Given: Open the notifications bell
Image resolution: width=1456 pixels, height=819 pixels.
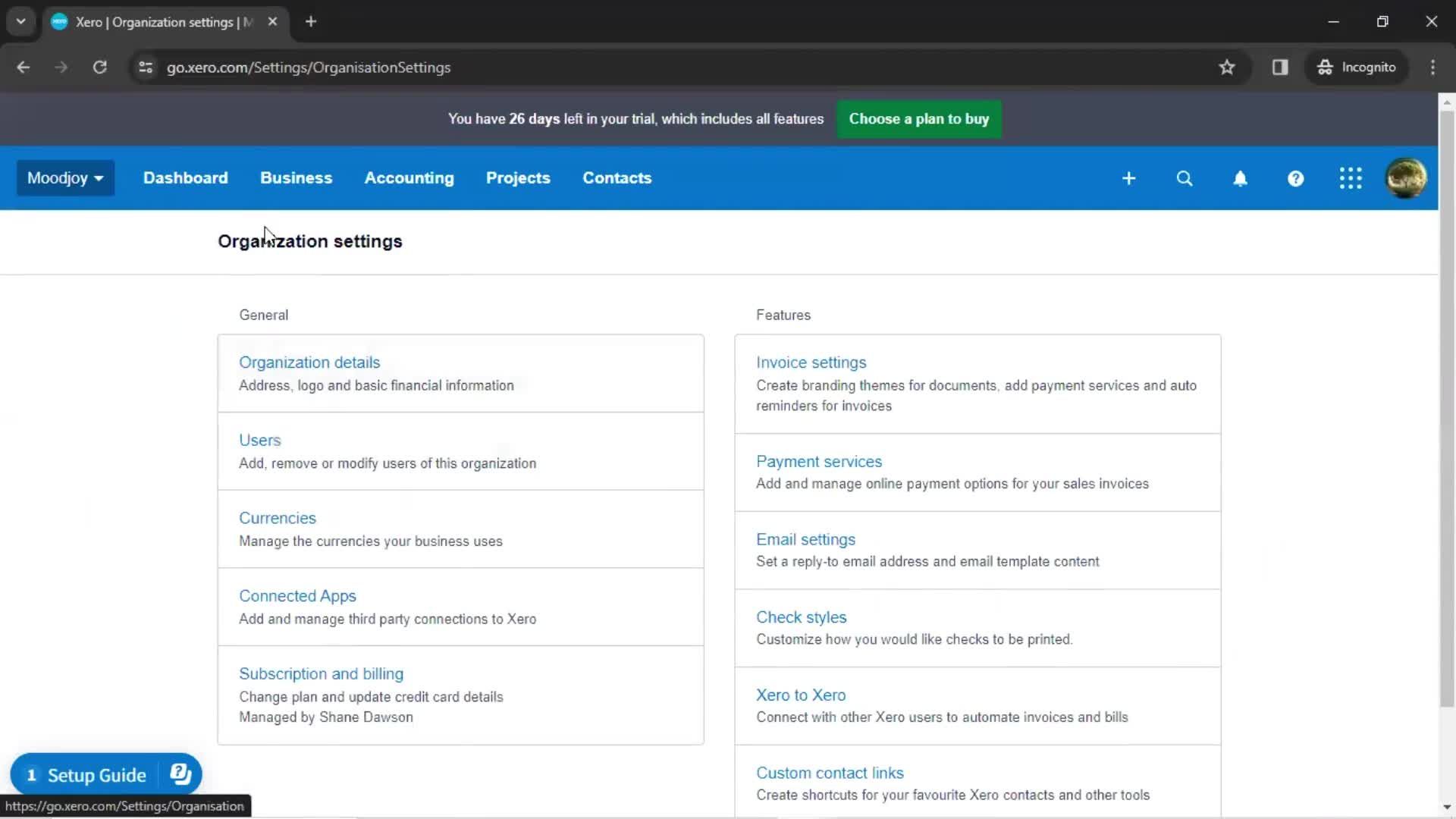Looking at the screenshot, I should (1240, 178).
